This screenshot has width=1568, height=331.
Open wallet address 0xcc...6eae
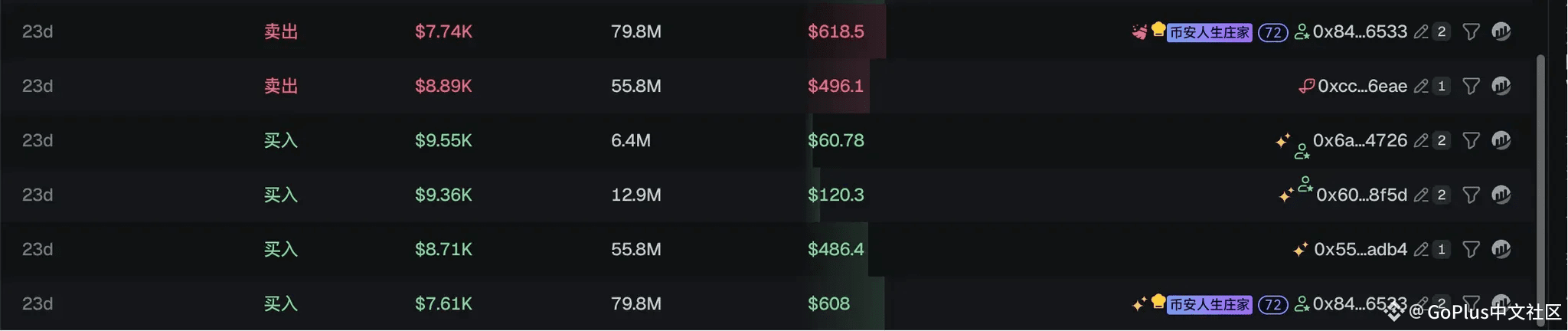click(1362, 86)
